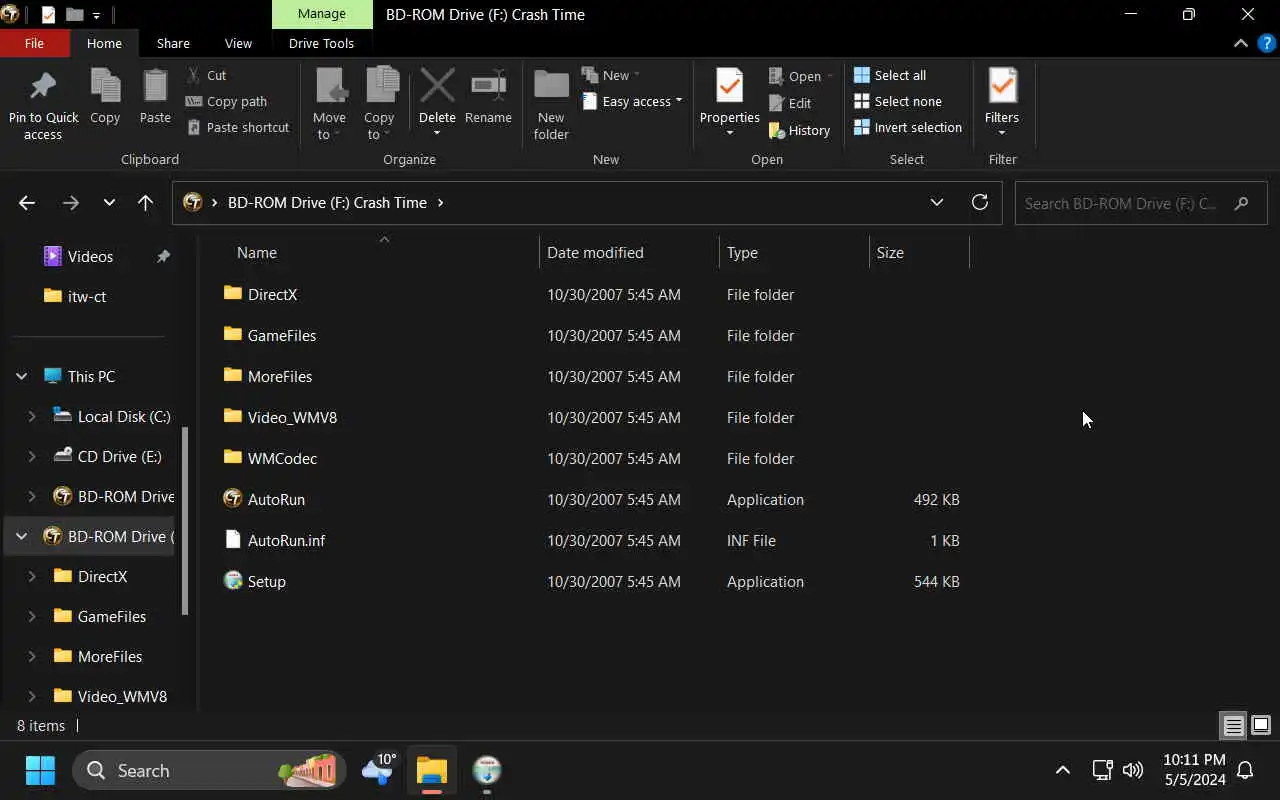Open address bar history dropdown
1280x800 pixels.
937,202
